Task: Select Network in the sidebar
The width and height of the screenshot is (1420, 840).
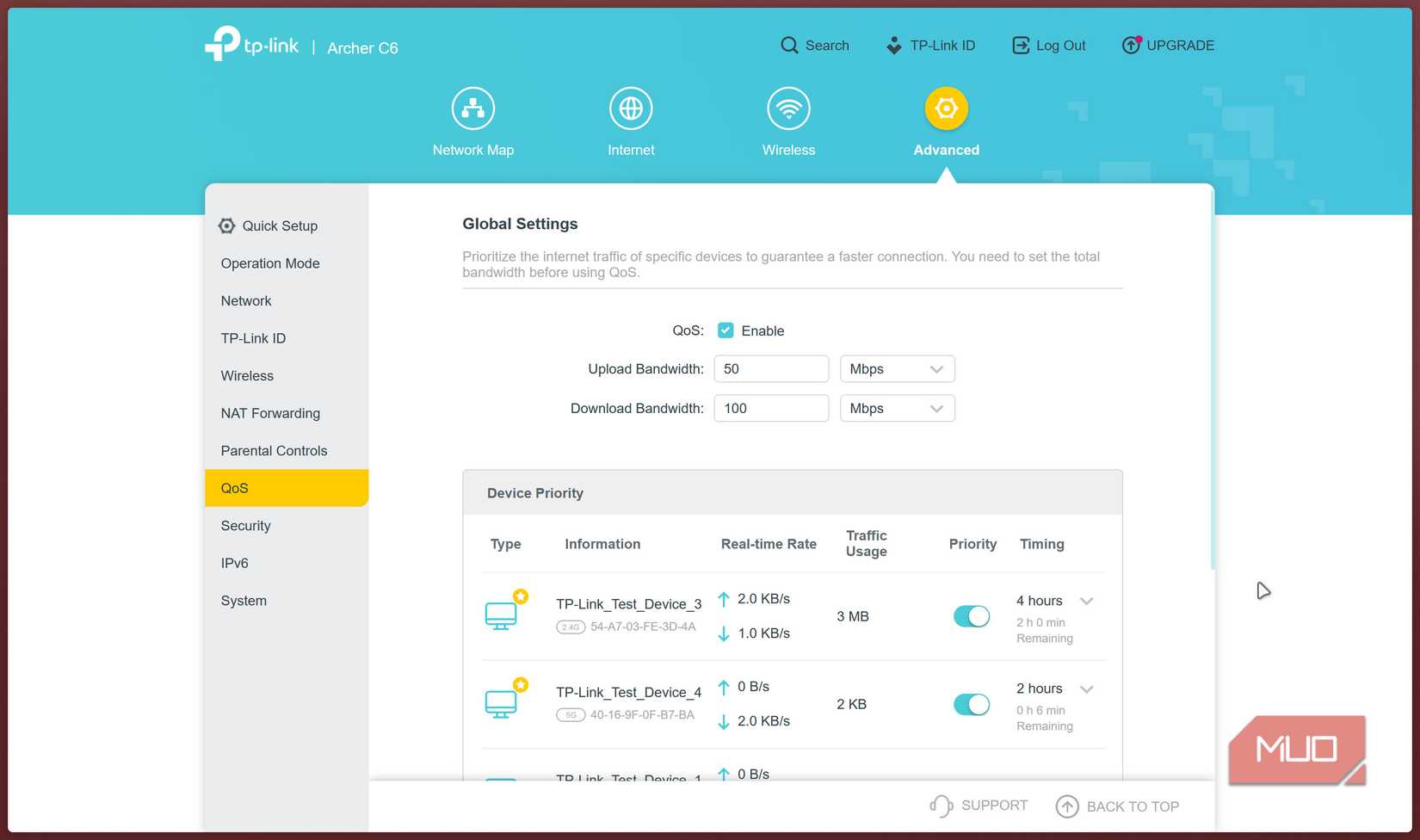Action: (x=287, y=300)
